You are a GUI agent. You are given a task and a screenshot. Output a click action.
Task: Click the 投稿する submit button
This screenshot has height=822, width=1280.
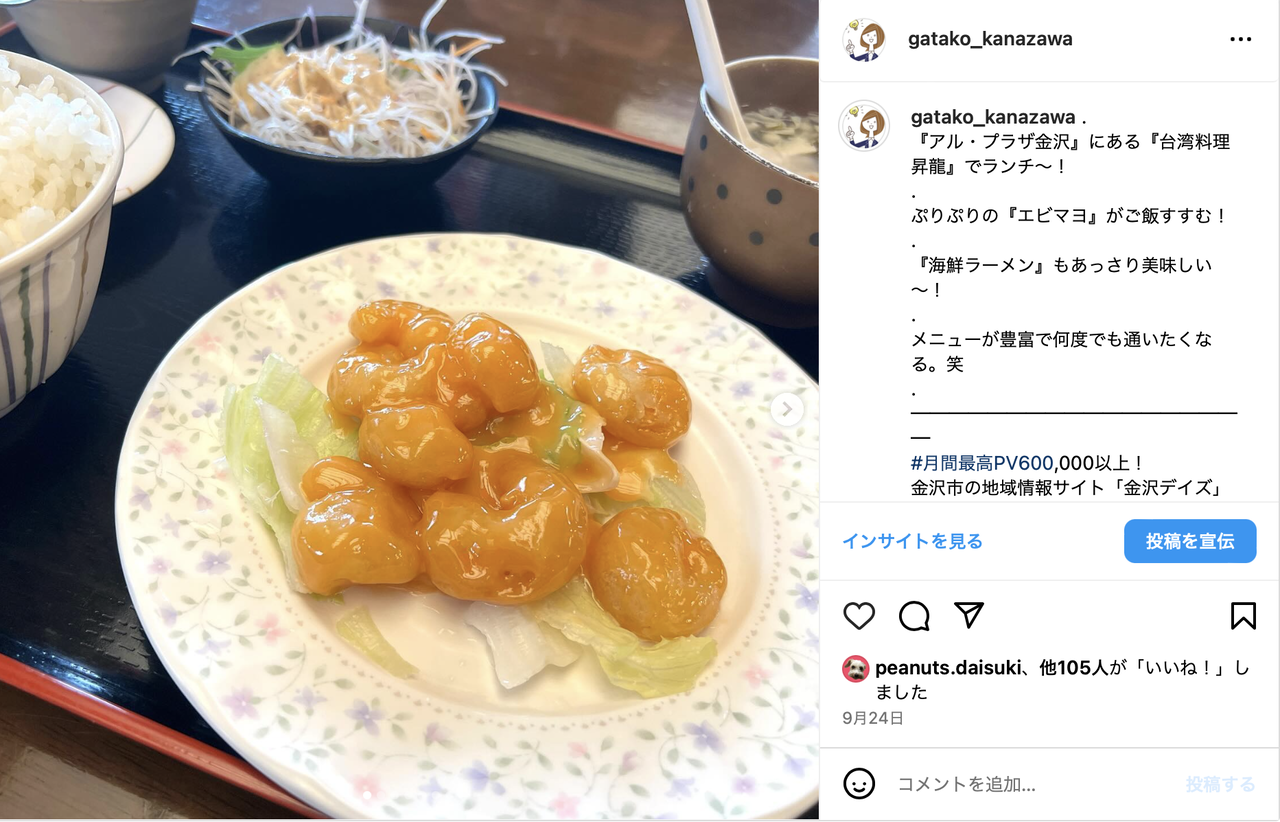pyautogui.click(x=1220, y=784)
